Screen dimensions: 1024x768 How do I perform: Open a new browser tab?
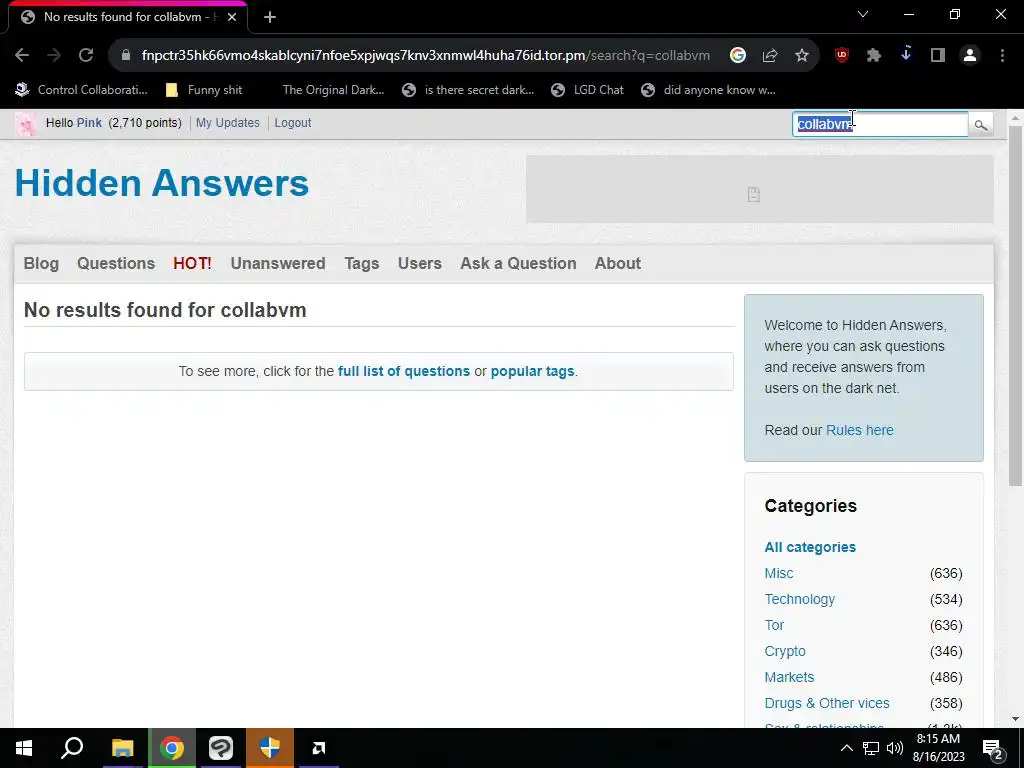pos(270,17)
